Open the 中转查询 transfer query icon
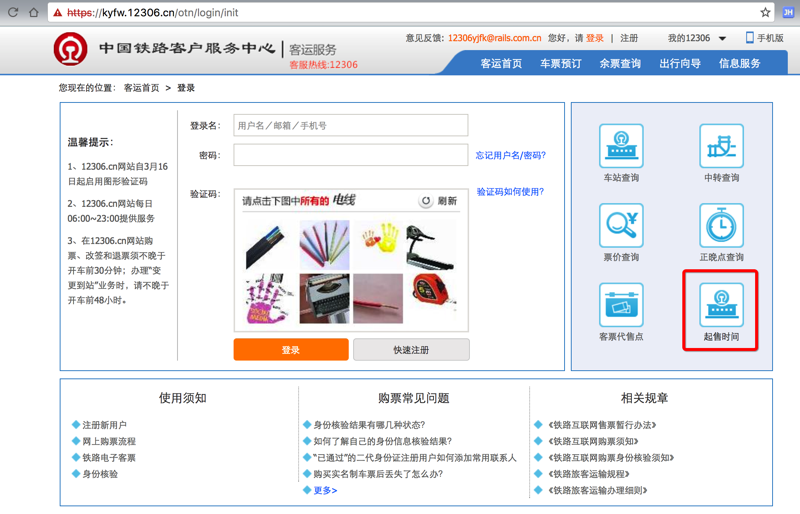Screen dimensions: 800x514 (721, 146)
